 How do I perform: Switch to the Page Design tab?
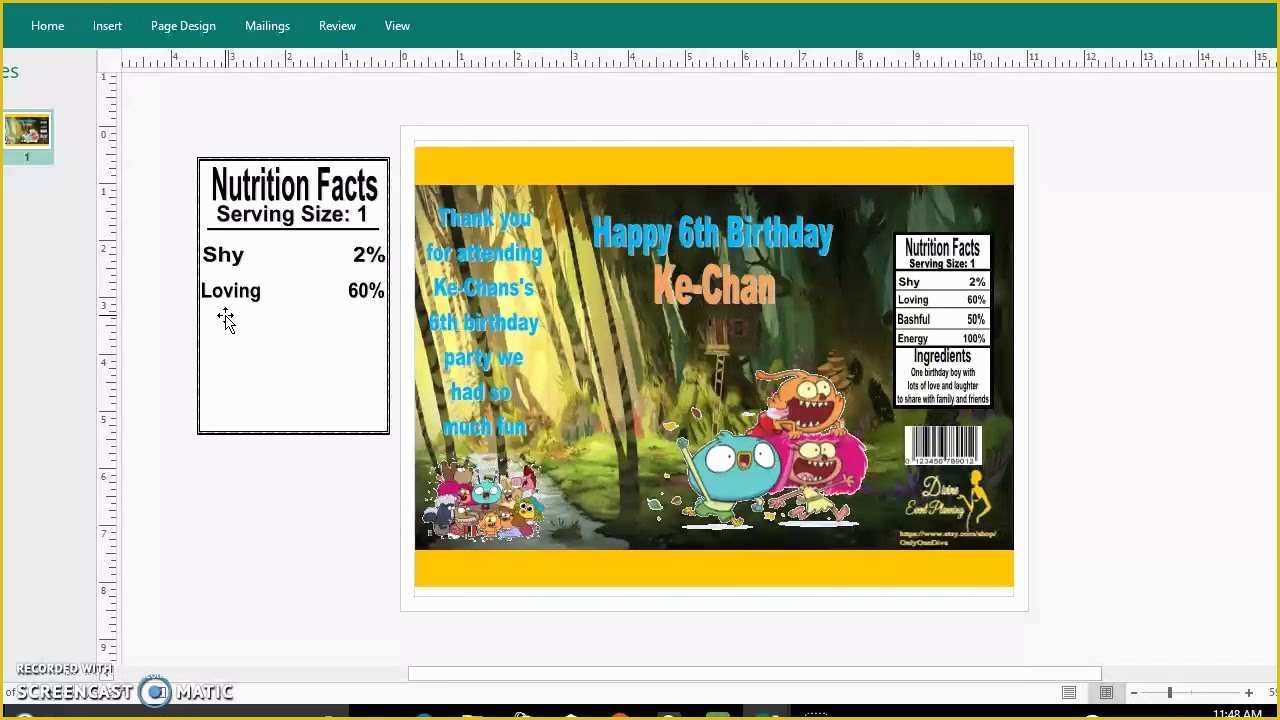tap(183, 26)
